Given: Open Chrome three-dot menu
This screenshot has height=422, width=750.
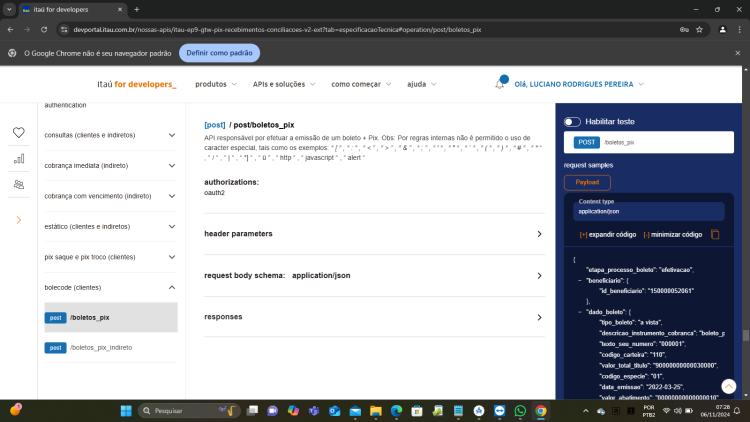Looking at the screenshot, I should (739, 30).
